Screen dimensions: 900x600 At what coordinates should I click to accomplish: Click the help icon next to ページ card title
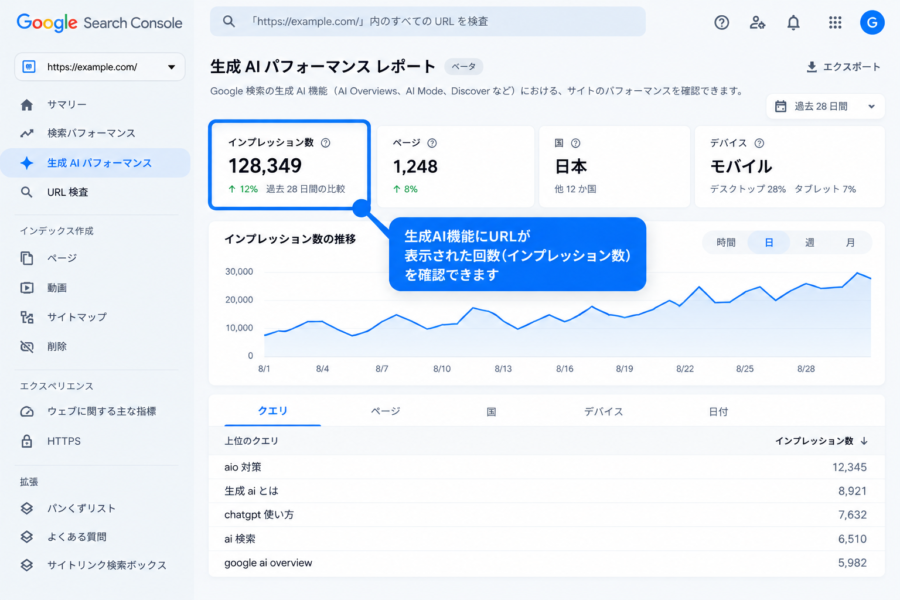click(432, 143)
